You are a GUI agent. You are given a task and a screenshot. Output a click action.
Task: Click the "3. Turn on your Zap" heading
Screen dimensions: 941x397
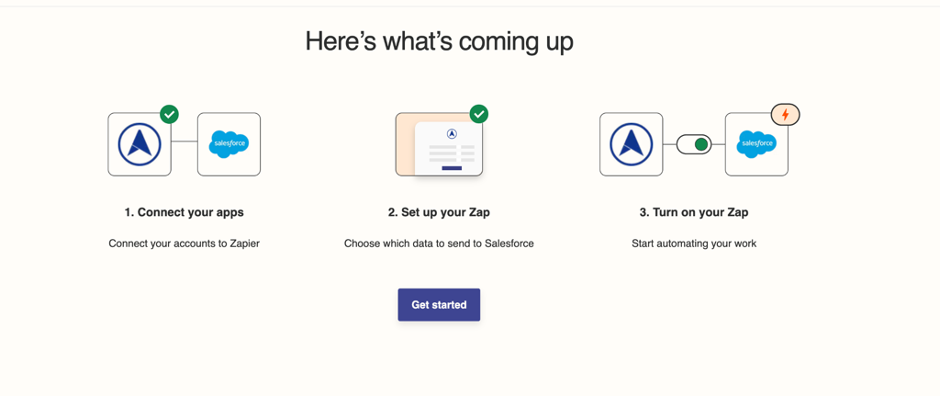(x=694, y=212)
